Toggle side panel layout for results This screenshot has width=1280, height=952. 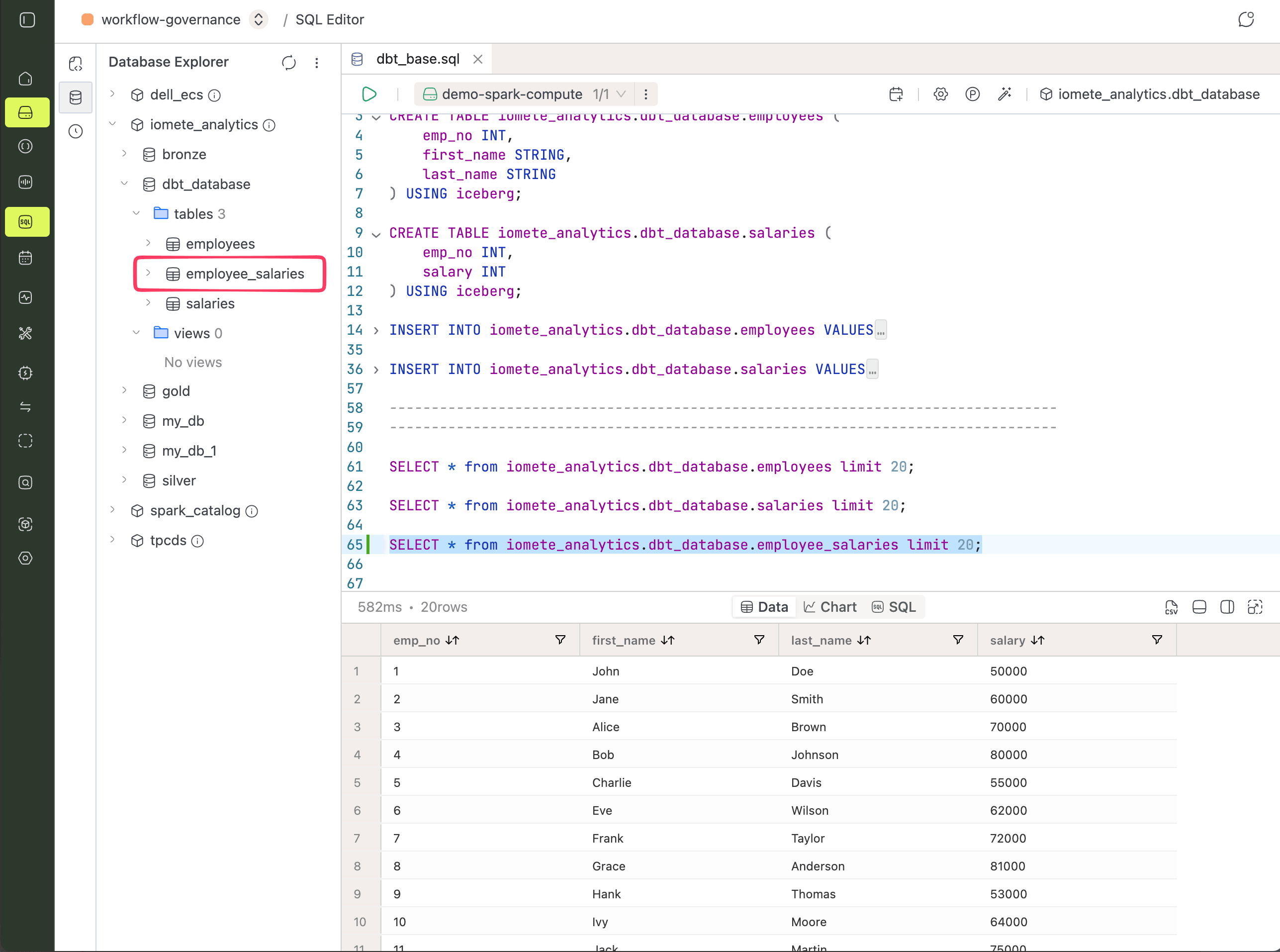point(1227,607)
